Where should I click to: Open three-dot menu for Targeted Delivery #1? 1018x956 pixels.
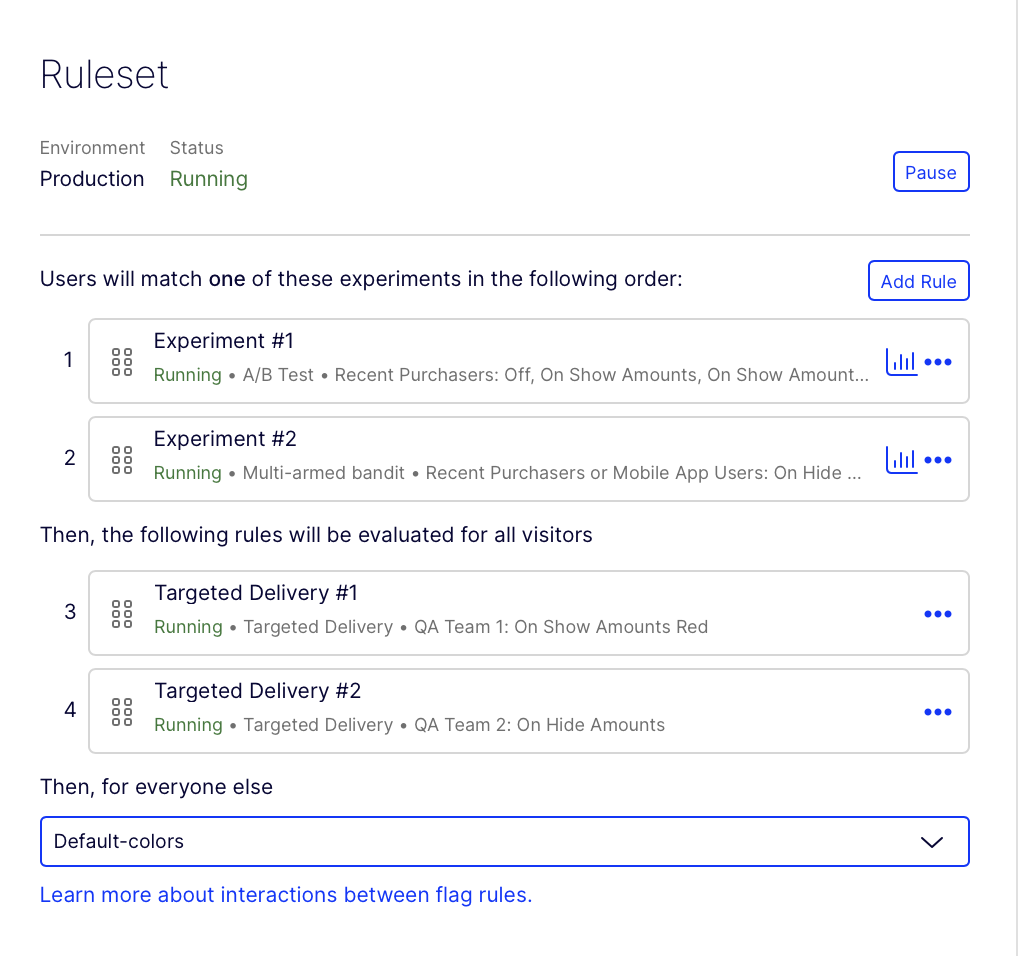click(x=938, y=614)
